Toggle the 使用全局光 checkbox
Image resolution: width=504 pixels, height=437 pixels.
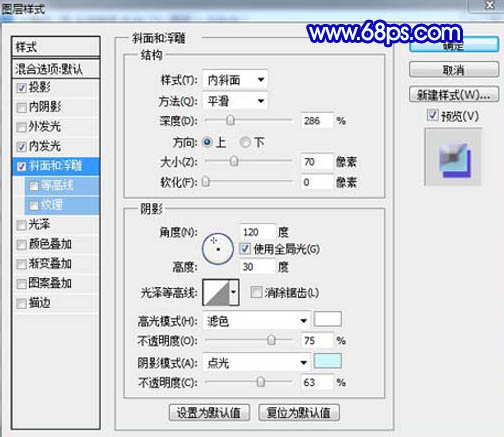click(x=245, y=248)
